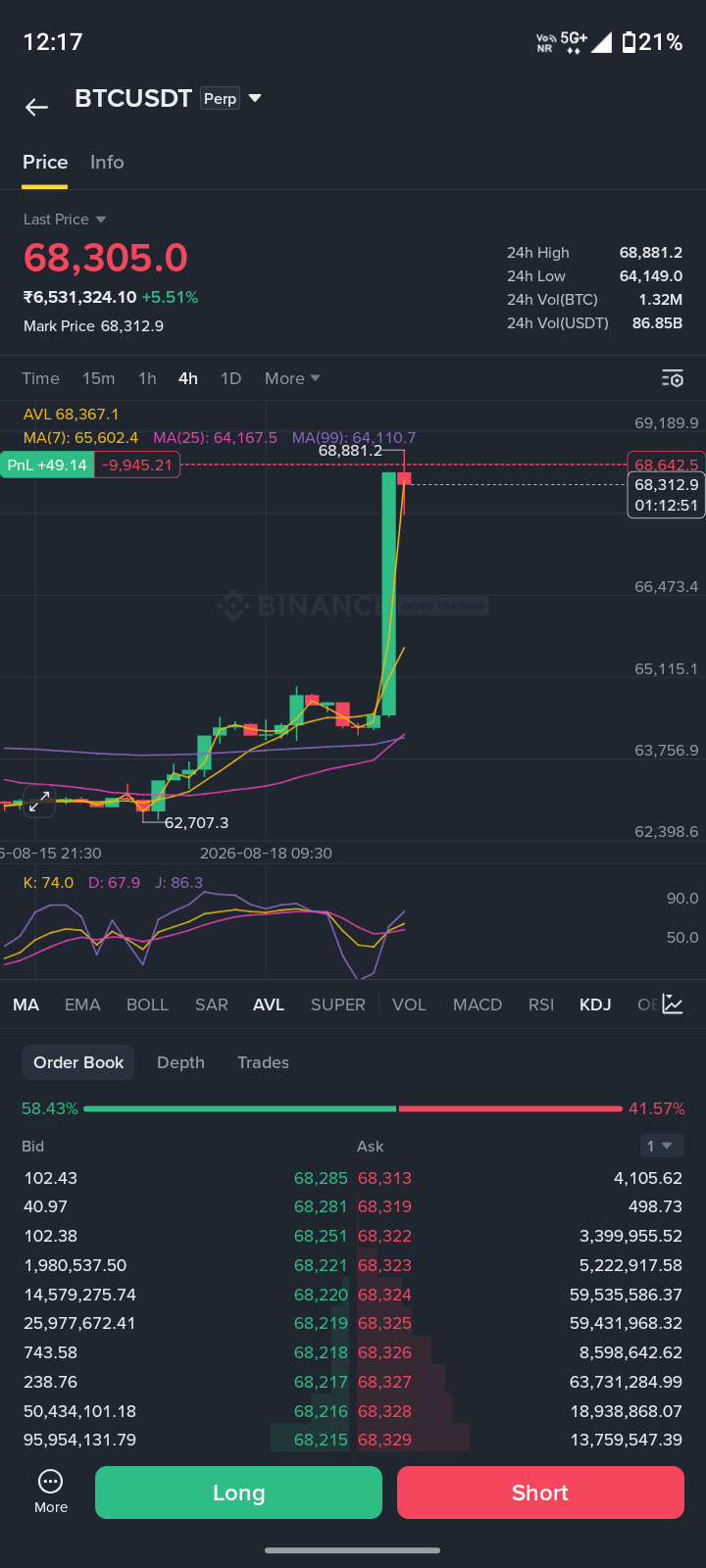Tap ask price 68,313
Viewport: 706px width, 1568px height.
pos(384,1178)
